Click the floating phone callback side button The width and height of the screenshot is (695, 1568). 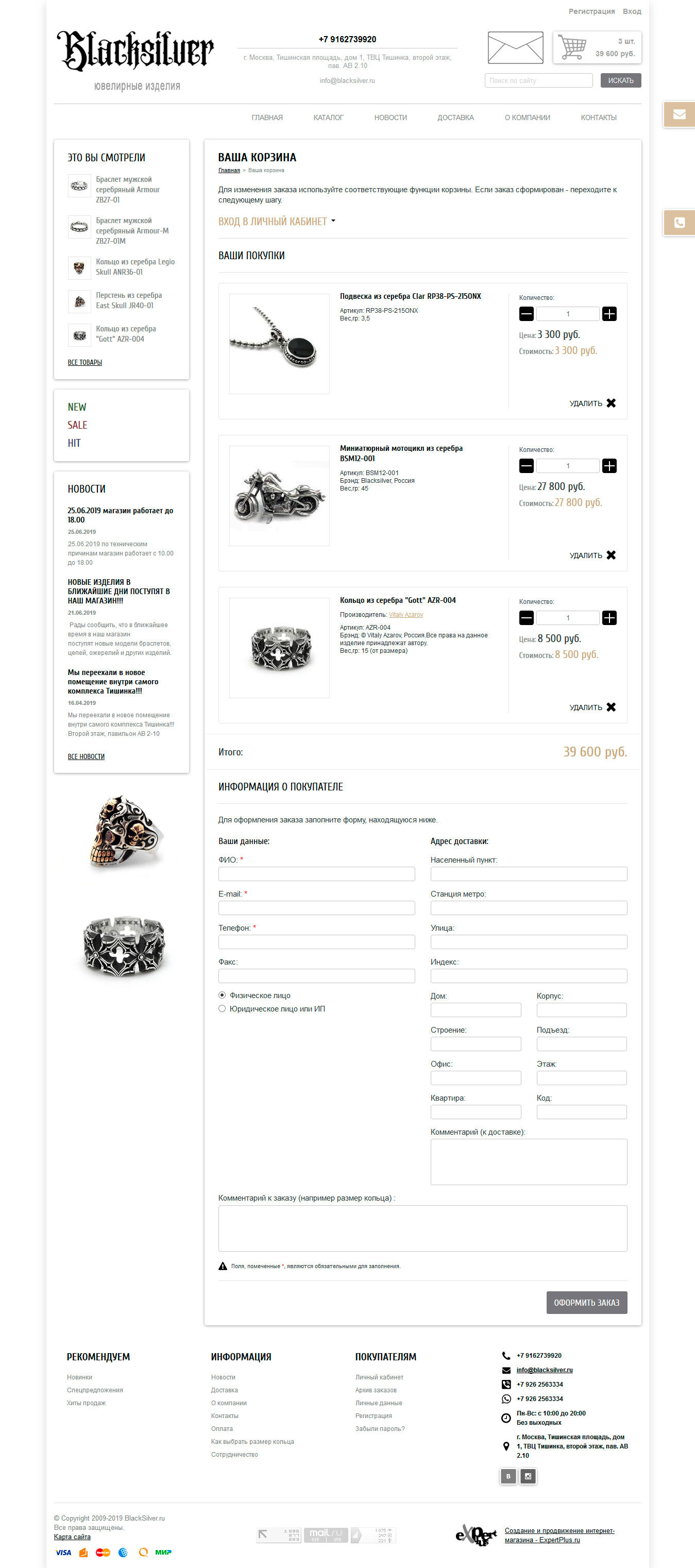tap(679, 222)
